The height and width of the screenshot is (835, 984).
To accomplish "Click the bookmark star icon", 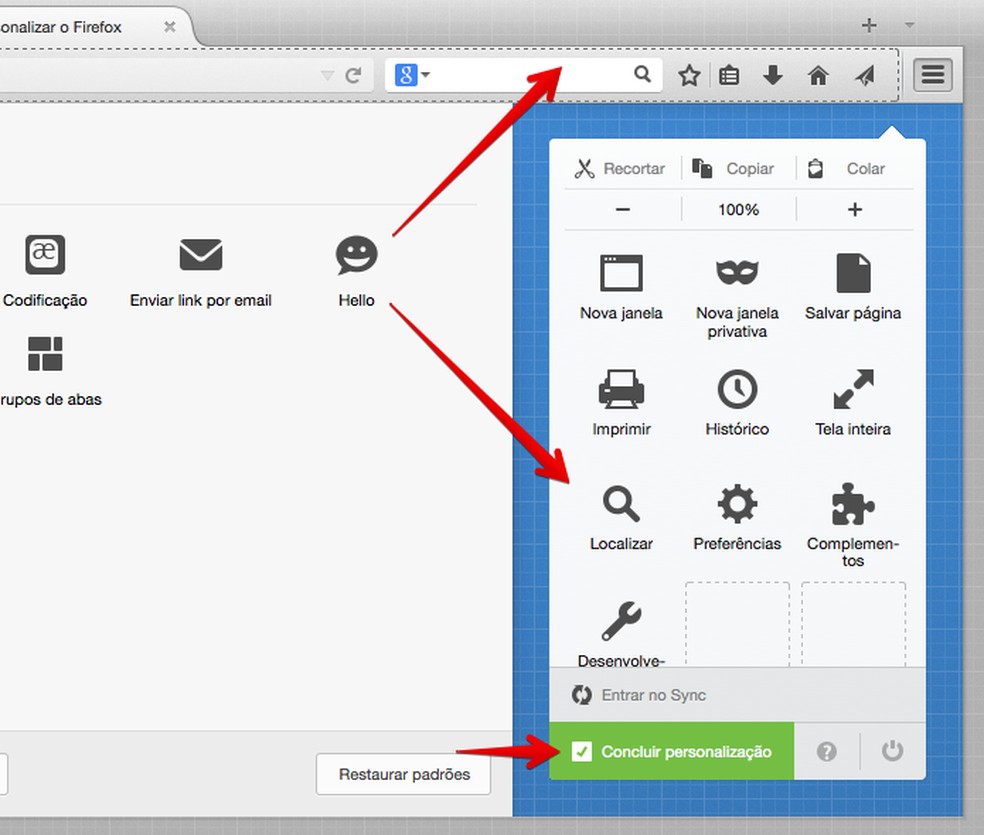I will tap(689, 76).
